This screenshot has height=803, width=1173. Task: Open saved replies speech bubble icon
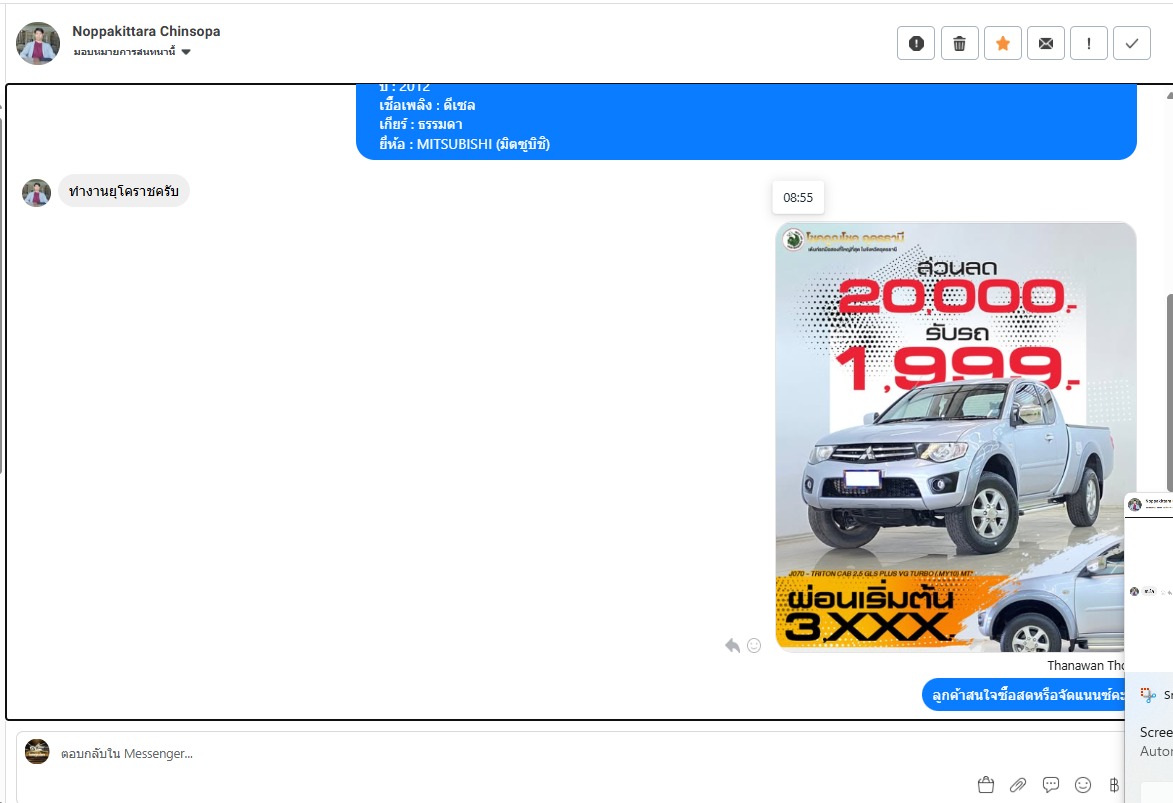[x=1051, y=784]
